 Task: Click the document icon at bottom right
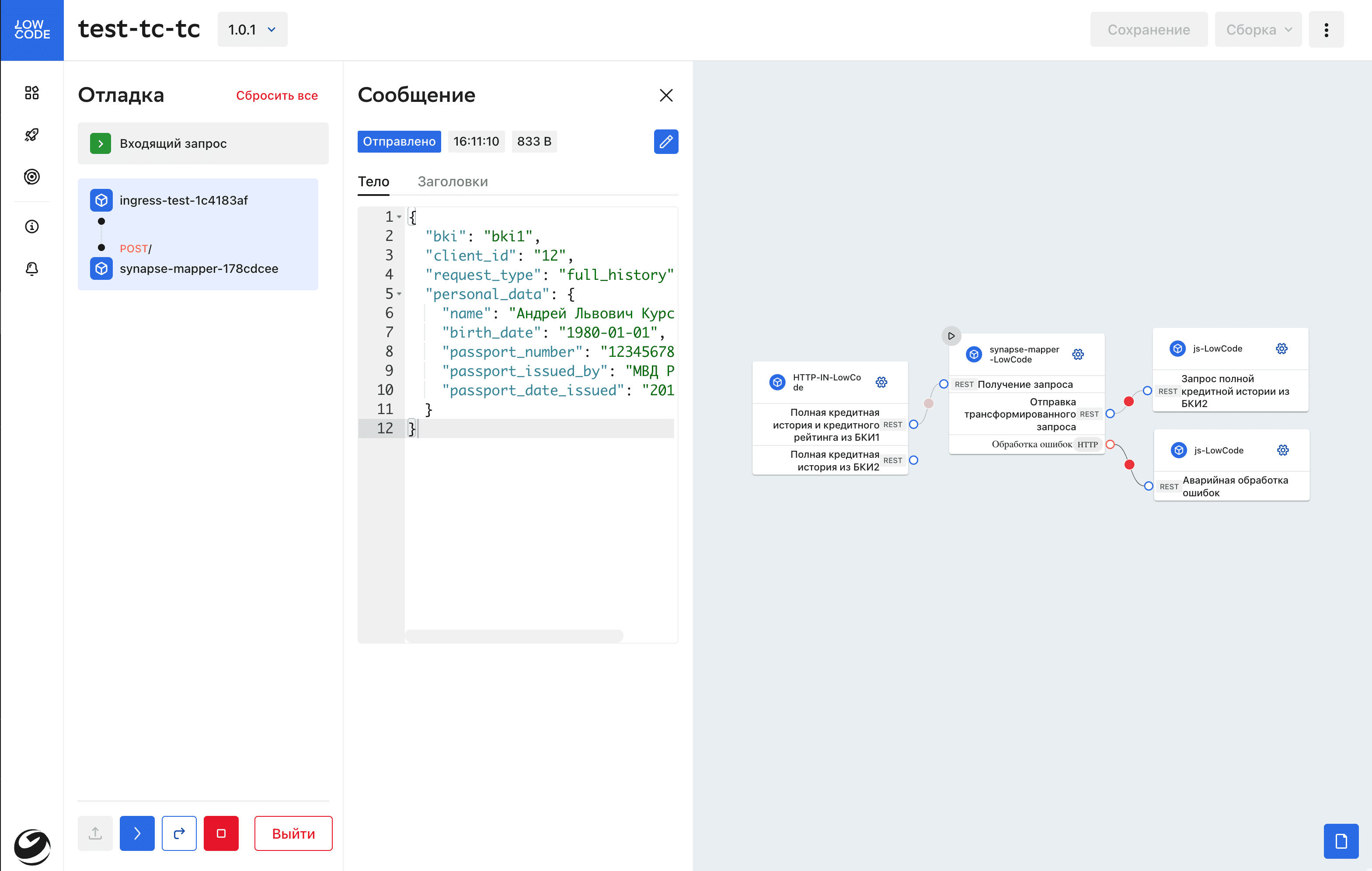(1341, 841)
